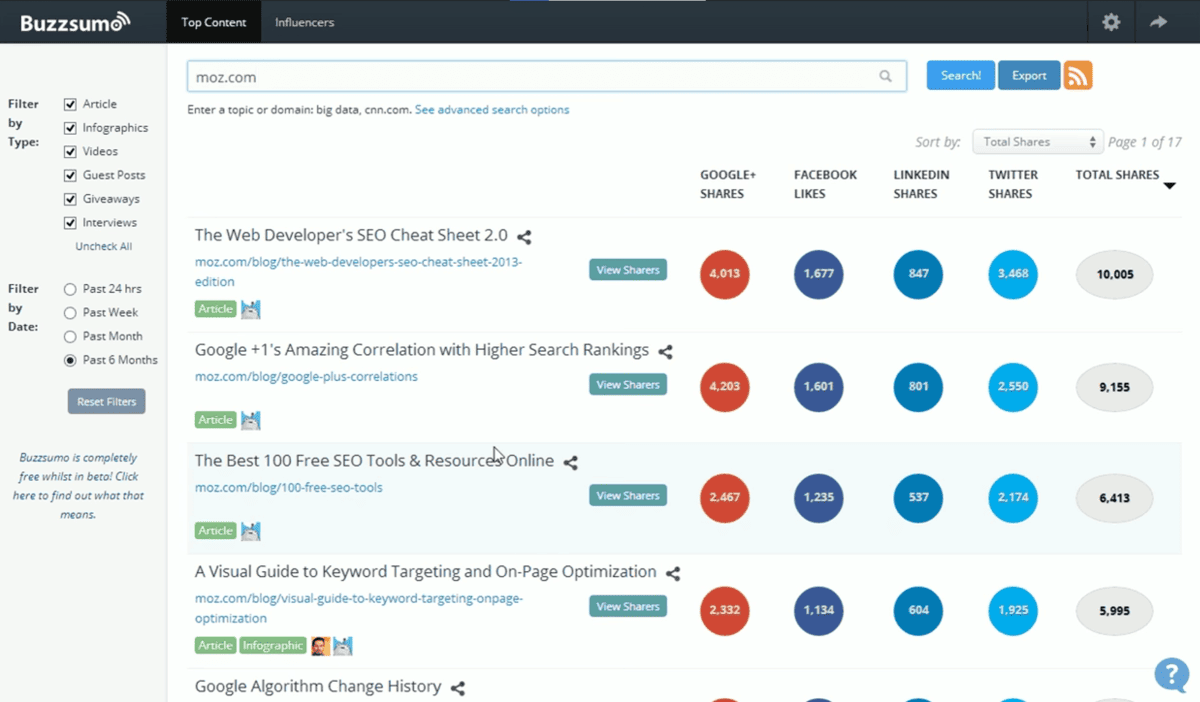Viewport: 1200px width, 702px height.
Task: Click Facebook likes bubble 1,677
Action: pos(818,274)
